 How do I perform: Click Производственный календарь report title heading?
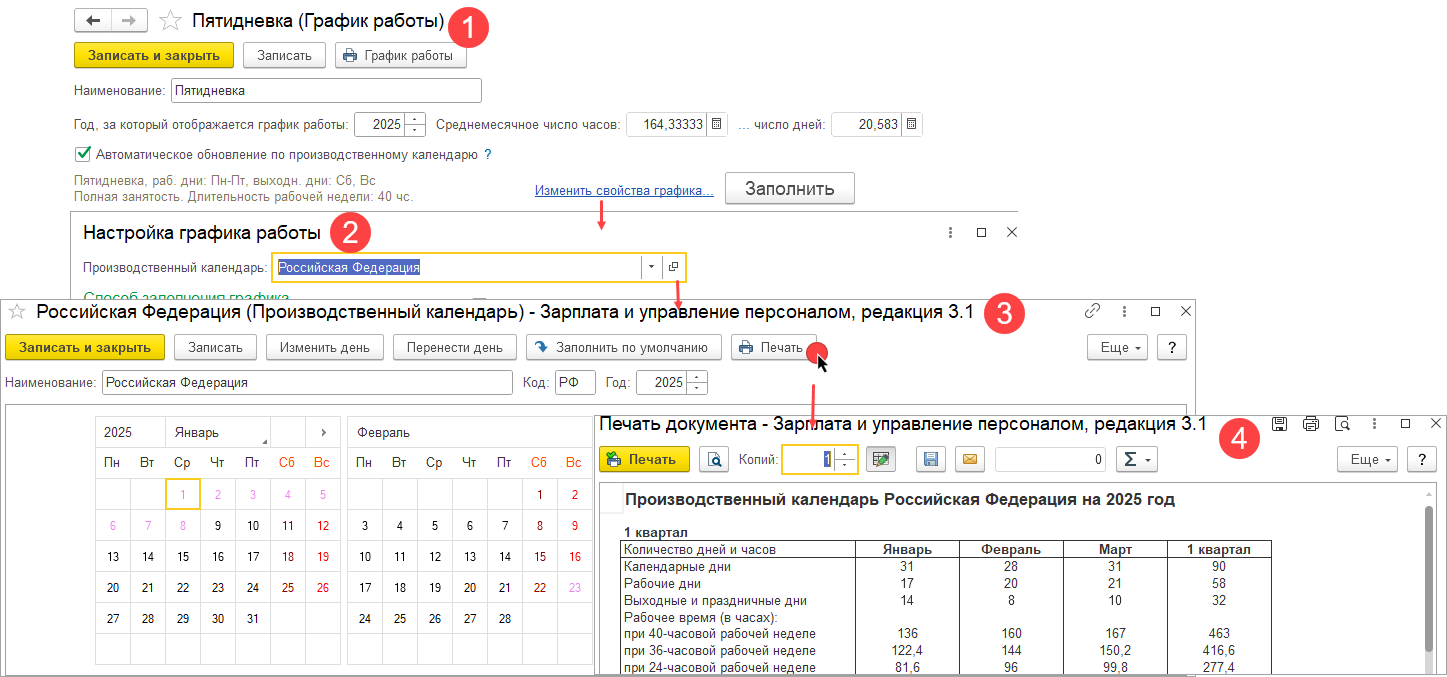click(x=899, y=499)
